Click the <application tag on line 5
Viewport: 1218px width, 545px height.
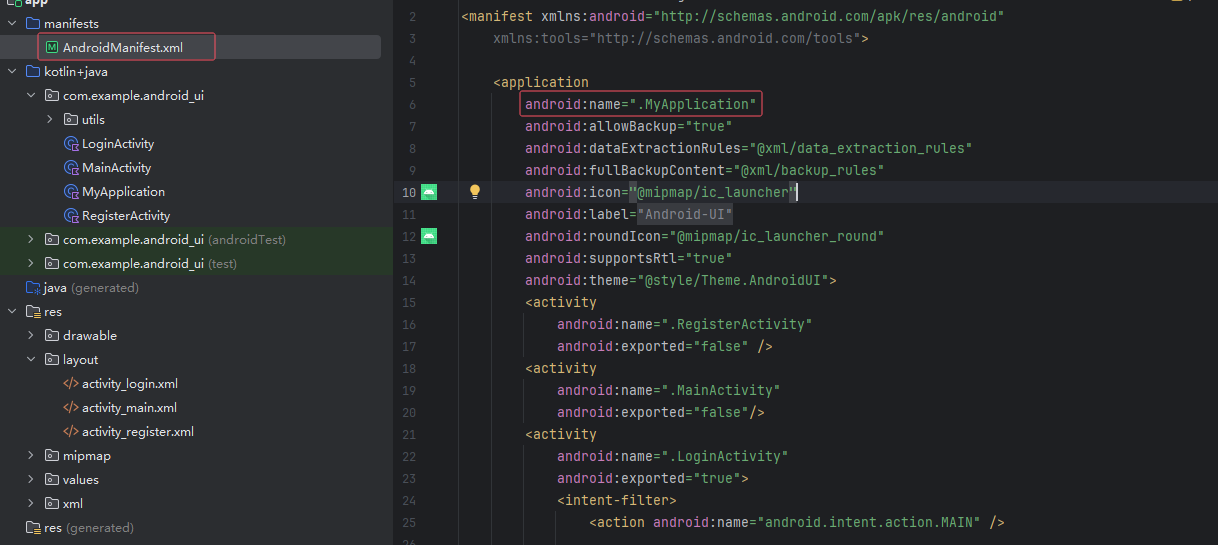pos(541,82)
